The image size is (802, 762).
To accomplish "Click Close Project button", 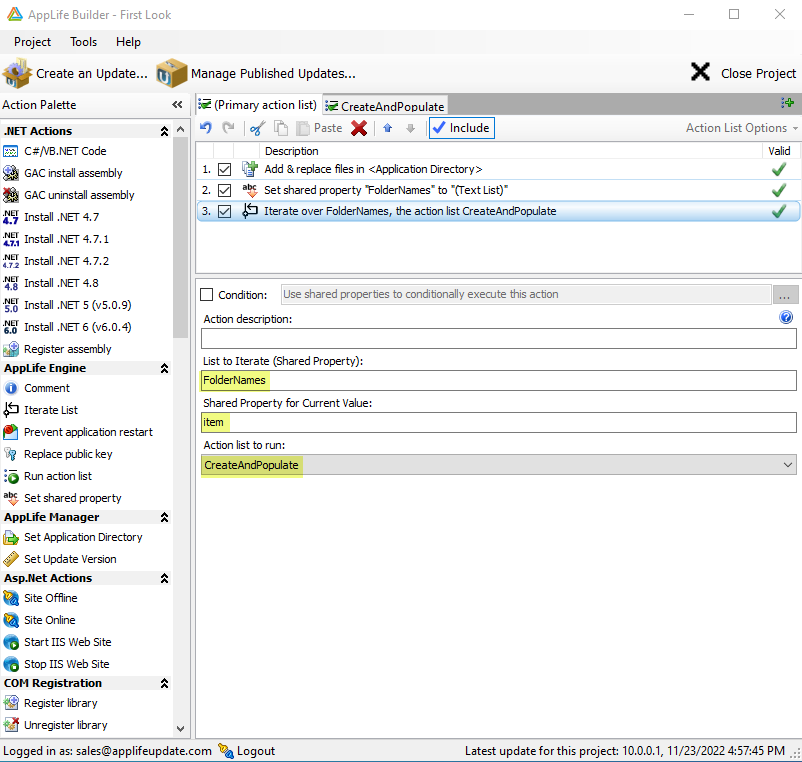I will 743,73.
